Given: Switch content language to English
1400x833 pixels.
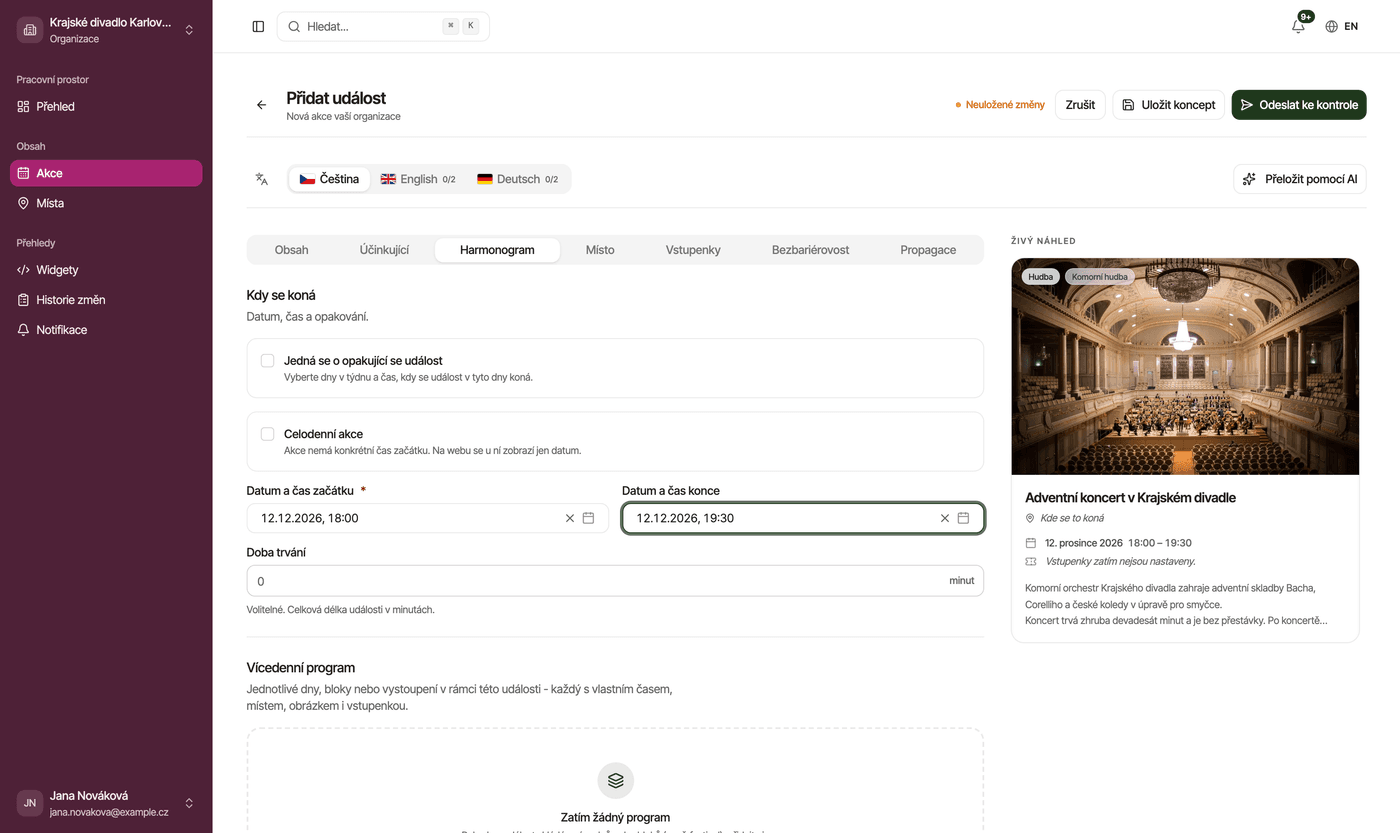Looking at the screenshot, I should point(418,179).
